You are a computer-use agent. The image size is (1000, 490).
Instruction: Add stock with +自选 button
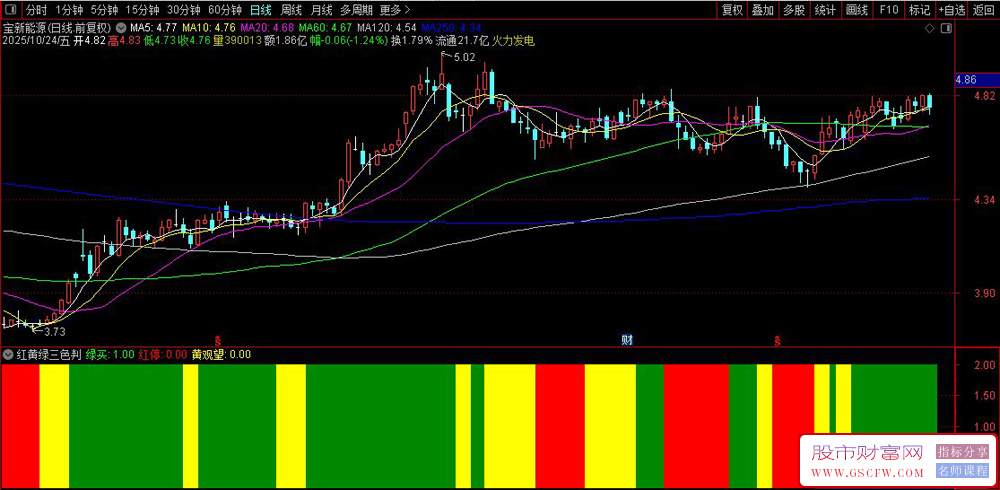[952, 10]
